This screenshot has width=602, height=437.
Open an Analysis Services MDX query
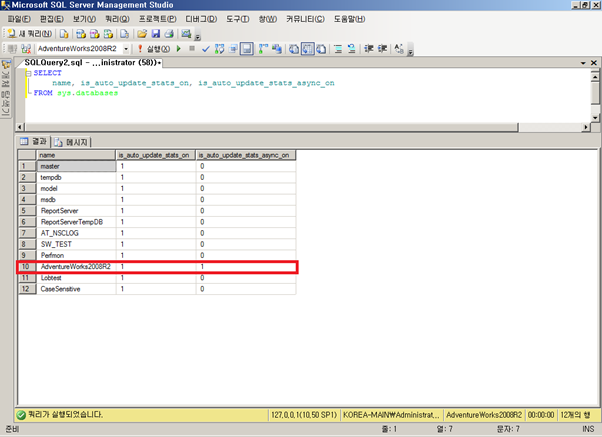(x=81, y=34)
